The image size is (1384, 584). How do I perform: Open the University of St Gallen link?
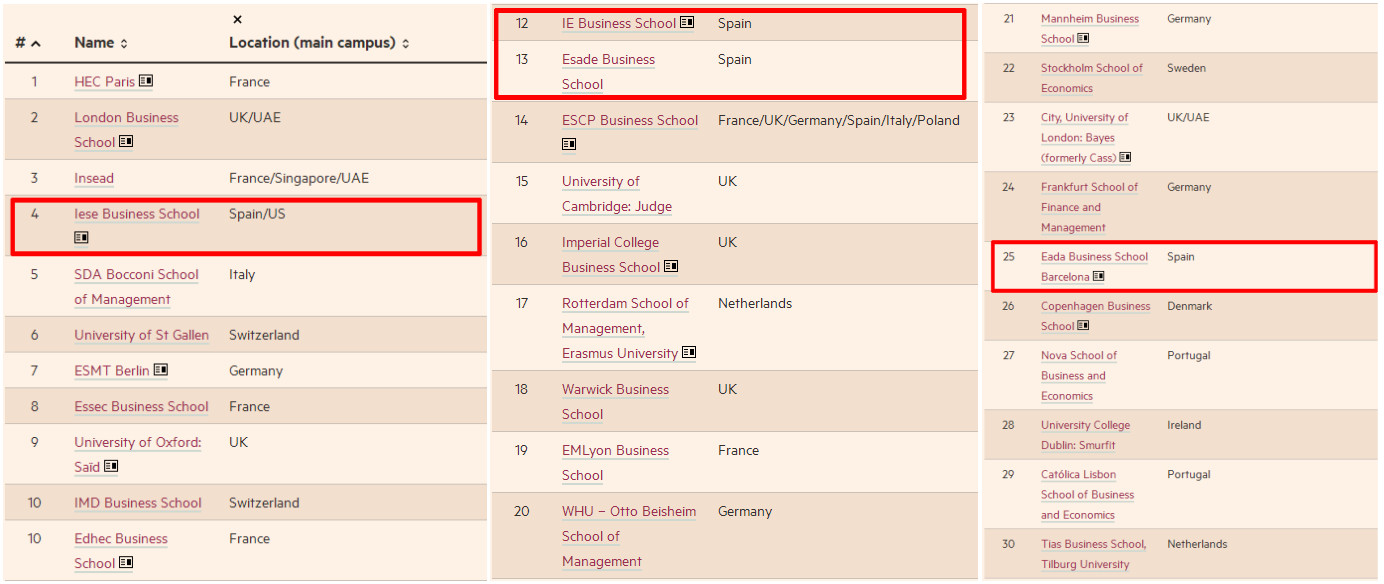[x=141, y=335]
